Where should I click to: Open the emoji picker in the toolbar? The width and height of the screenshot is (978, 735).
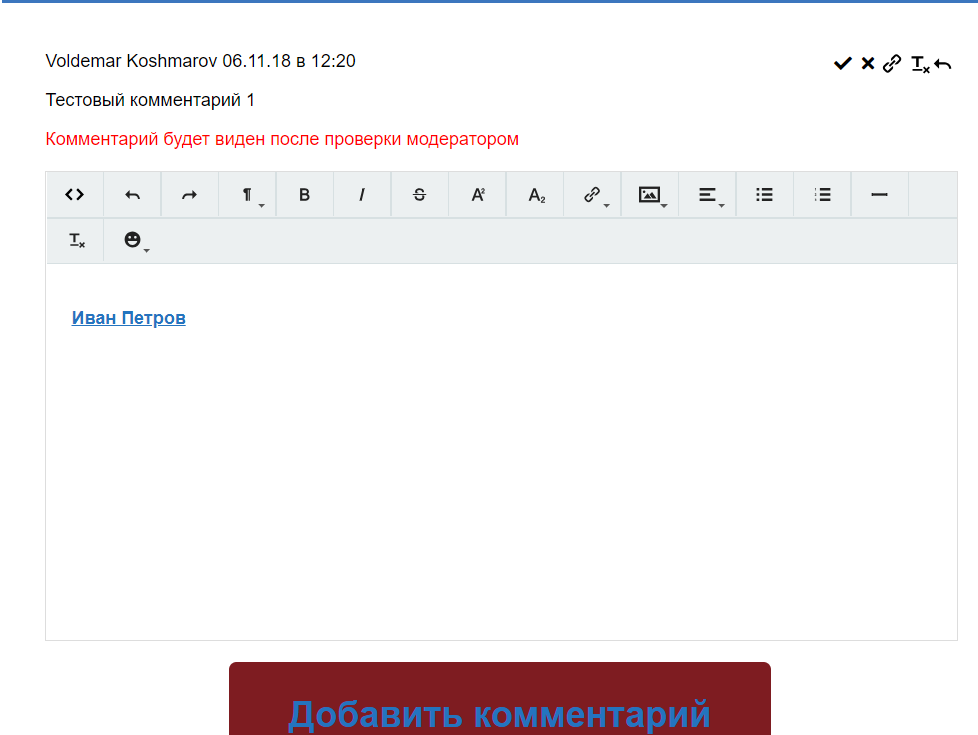click(133, 240)
